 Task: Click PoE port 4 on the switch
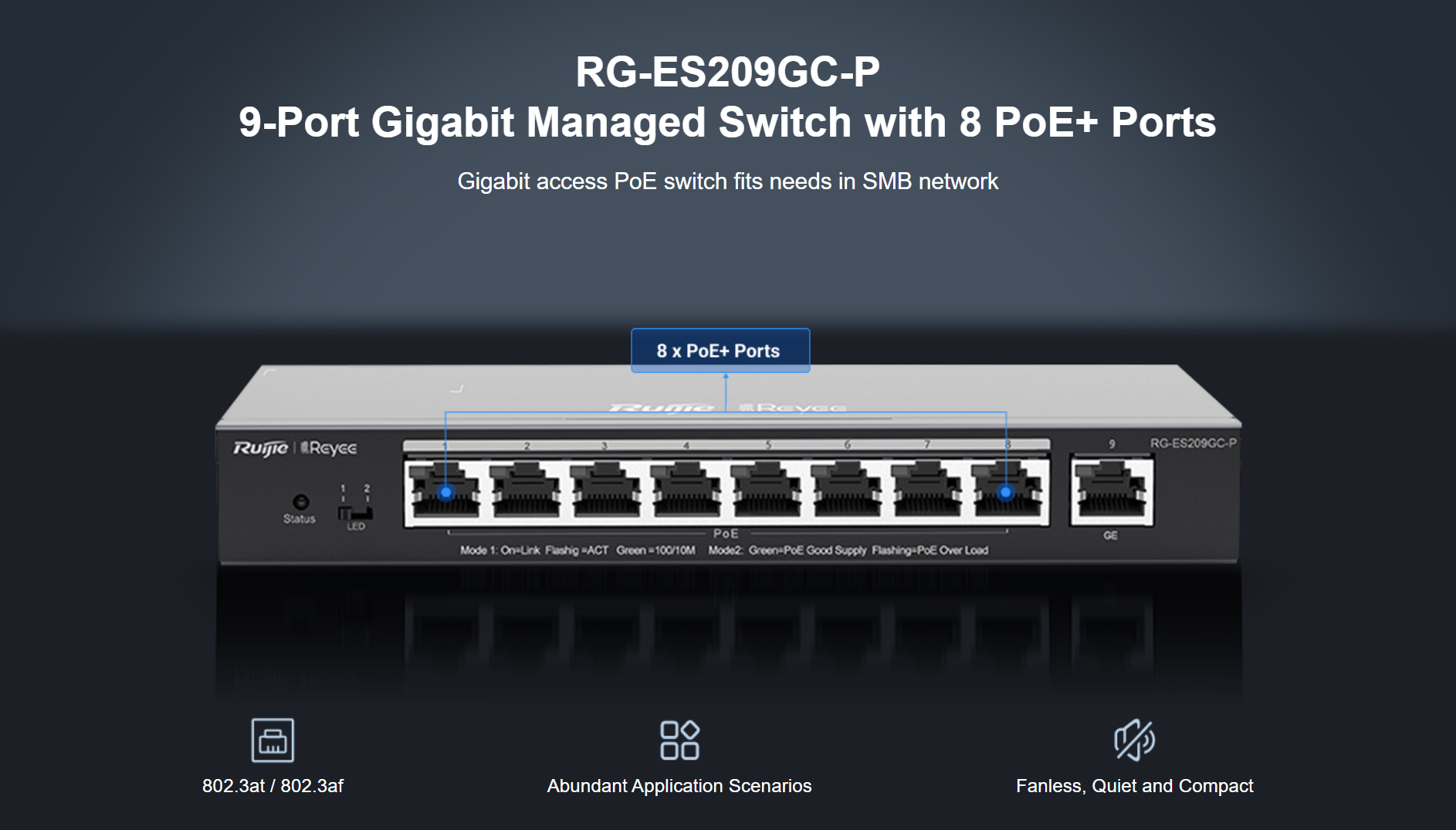point(687,490)
